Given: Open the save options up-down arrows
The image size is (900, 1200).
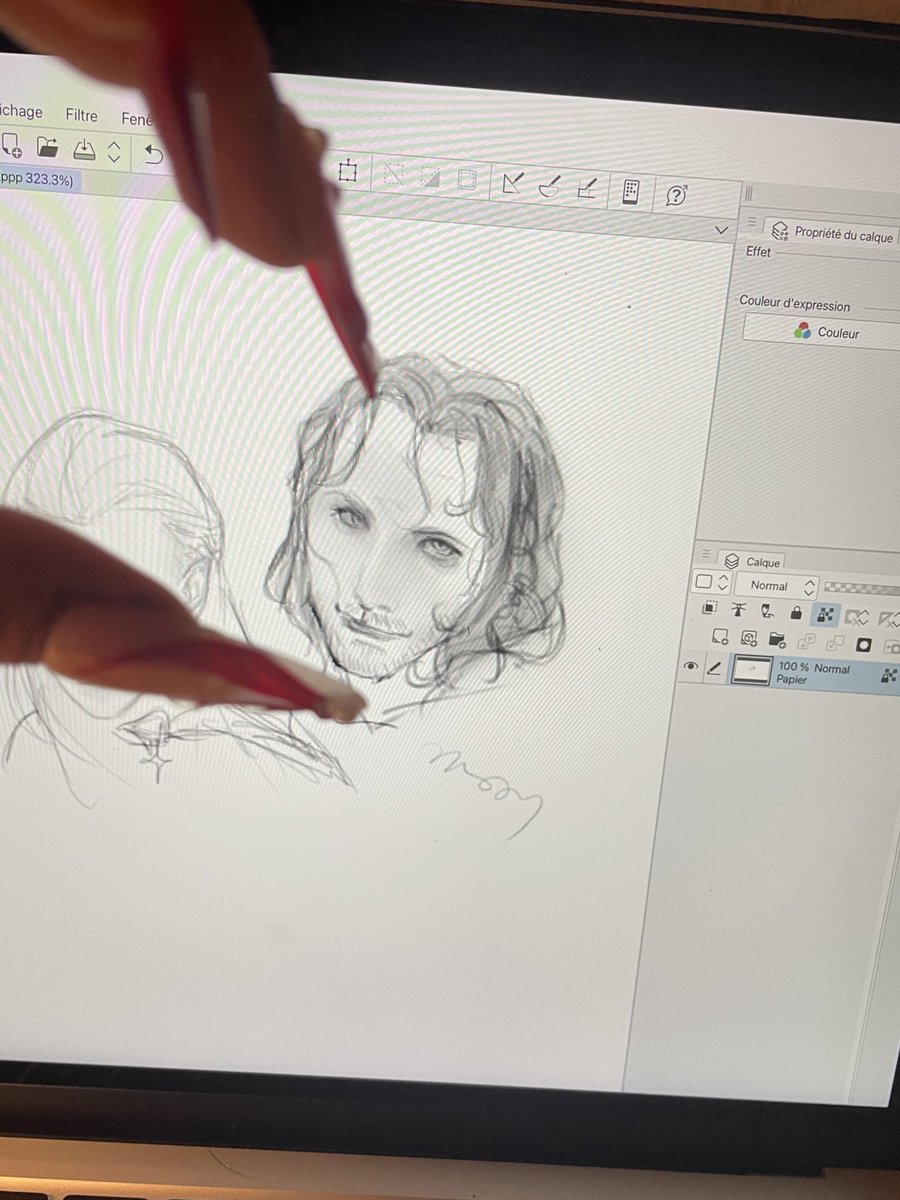Looking at the screenshot, I should pyautogui.click(x=114, y=151).
